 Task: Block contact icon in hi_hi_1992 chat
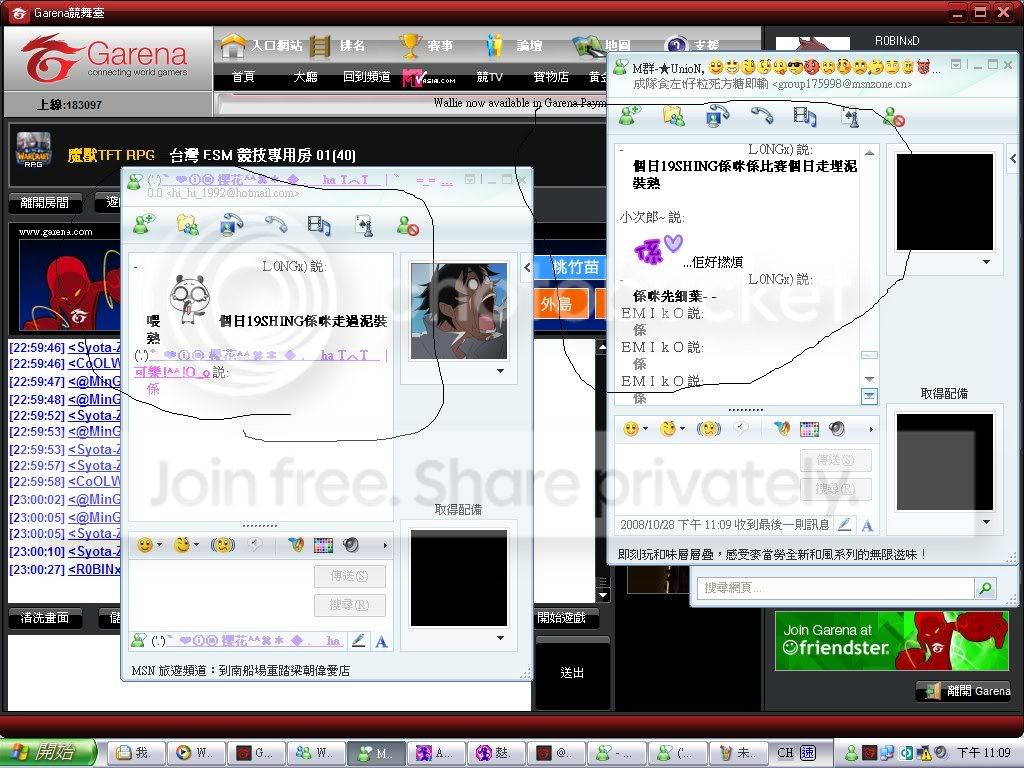[x=407, y=225]
